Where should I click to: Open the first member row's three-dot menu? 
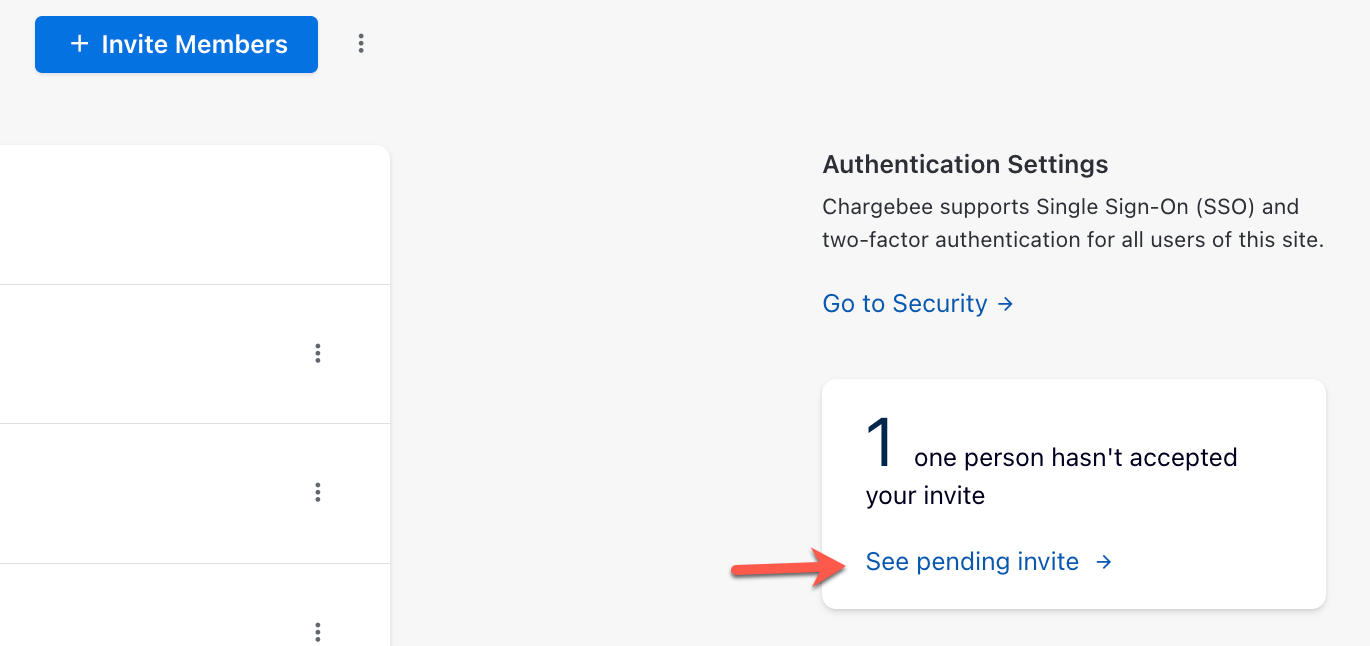[317, 353]
